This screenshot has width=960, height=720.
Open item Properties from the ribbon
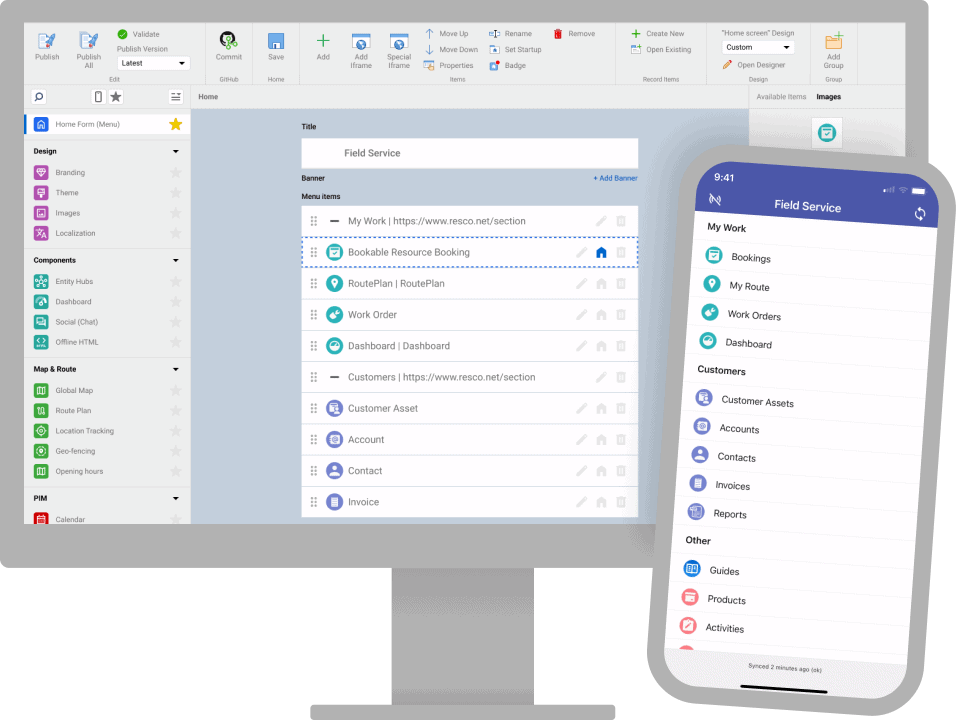(x=449, y=66)
